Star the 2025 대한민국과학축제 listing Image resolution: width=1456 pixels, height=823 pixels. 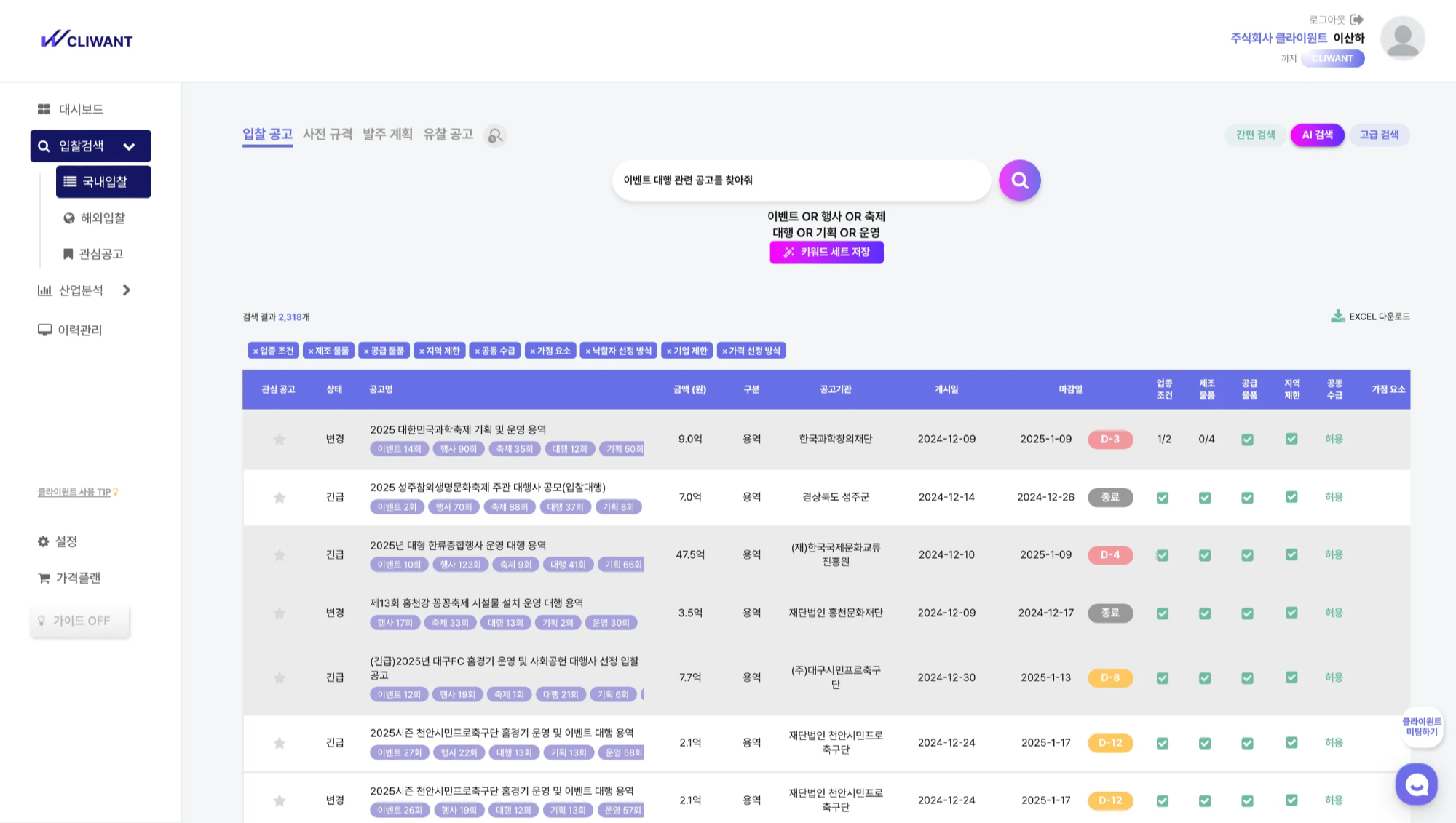click(x=279, y=440)
